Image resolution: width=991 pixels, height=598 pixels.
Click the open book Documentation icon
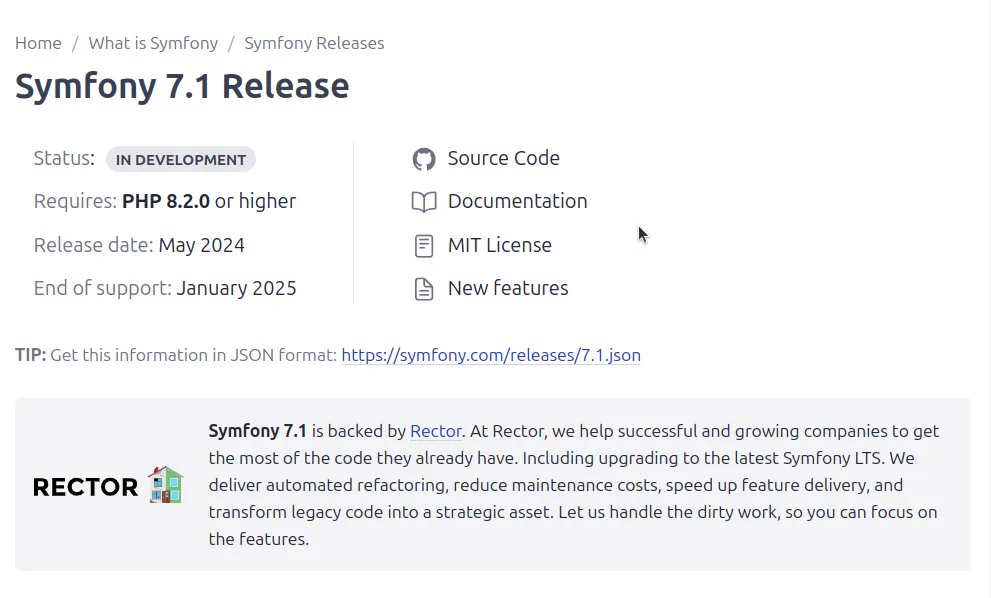click(x=424, y=202)
